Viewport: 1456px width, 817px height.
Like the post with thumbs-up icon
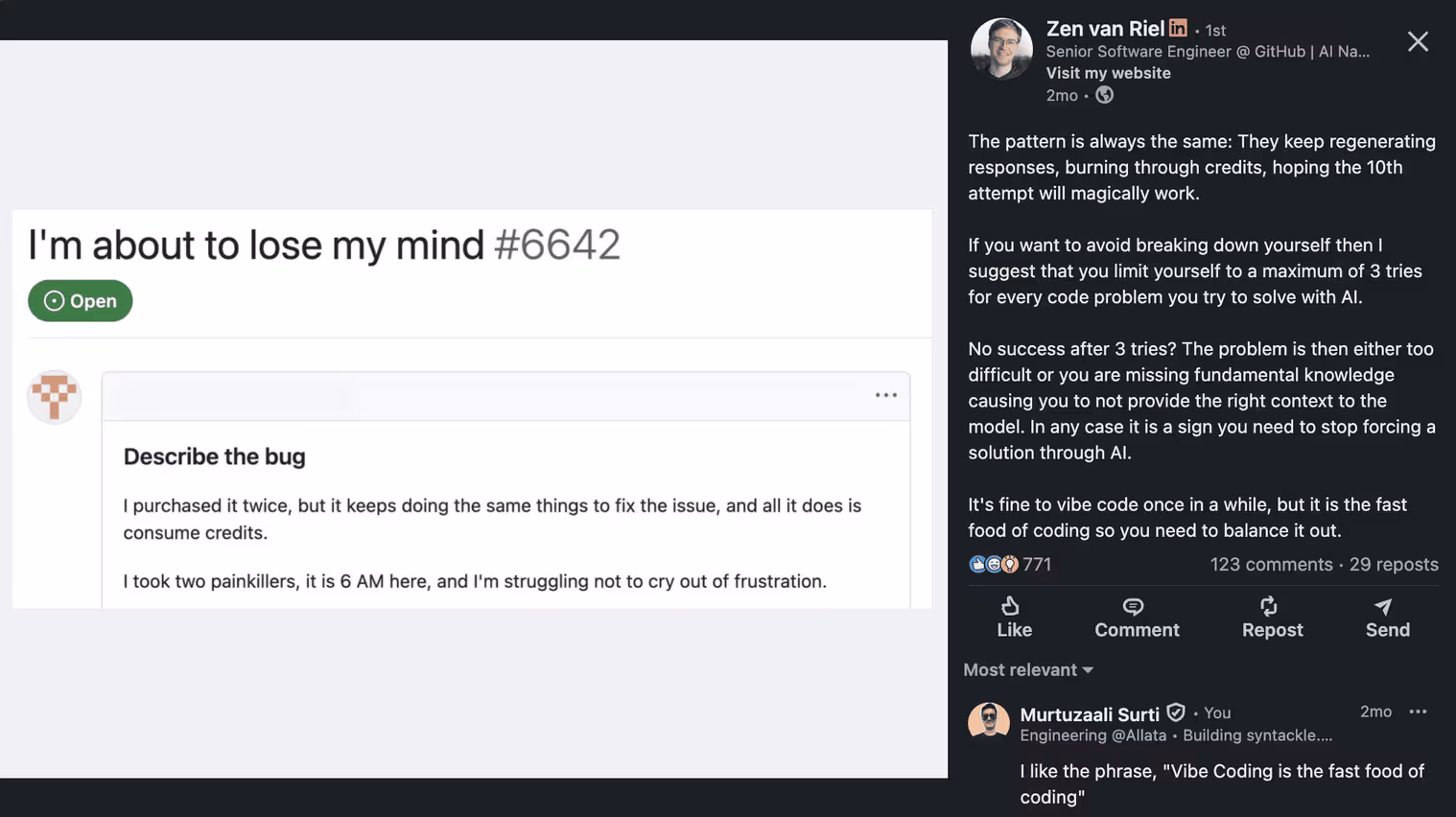point(1014,618)
